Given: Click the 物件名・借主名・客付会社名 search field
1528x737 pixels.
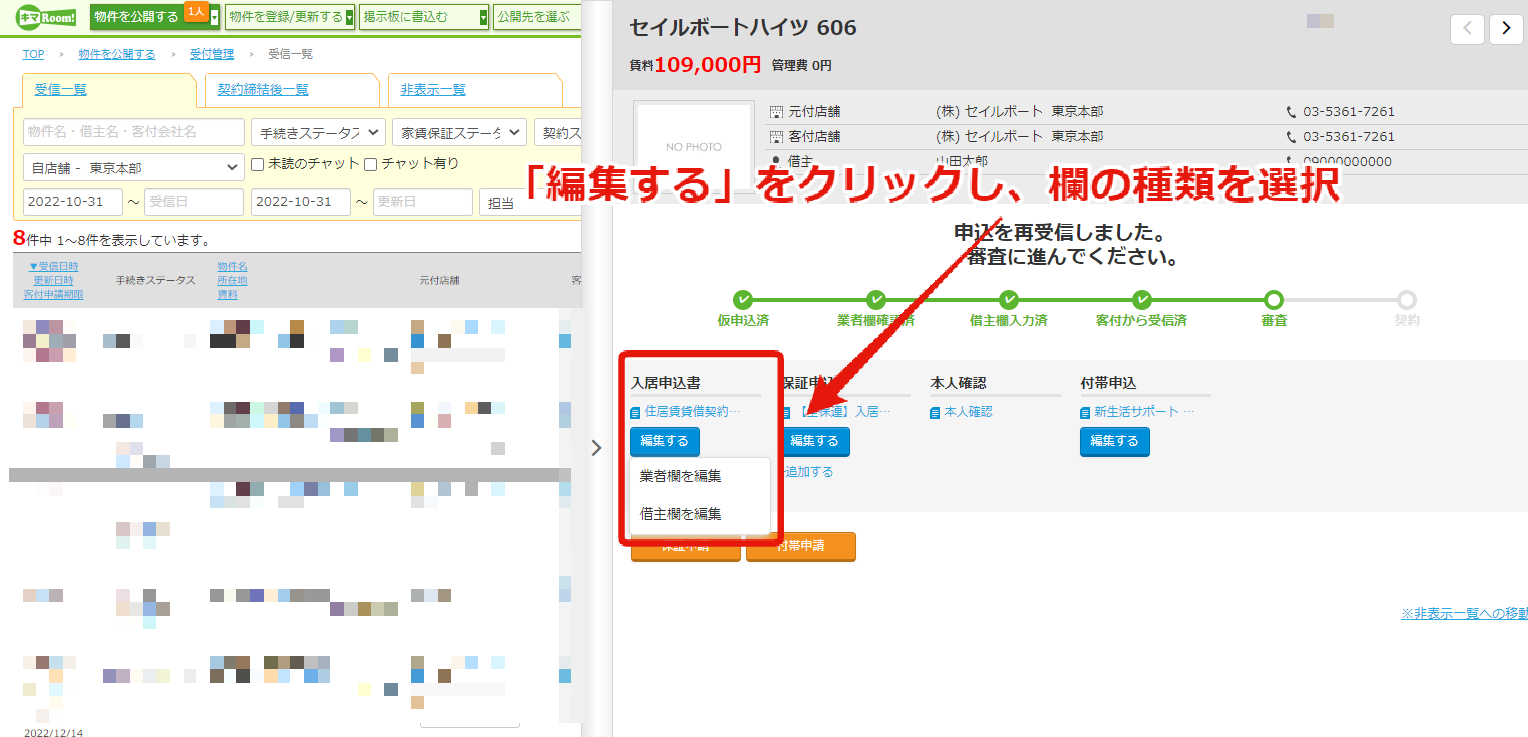Looking at the screenshot, I should click(134, 132).
